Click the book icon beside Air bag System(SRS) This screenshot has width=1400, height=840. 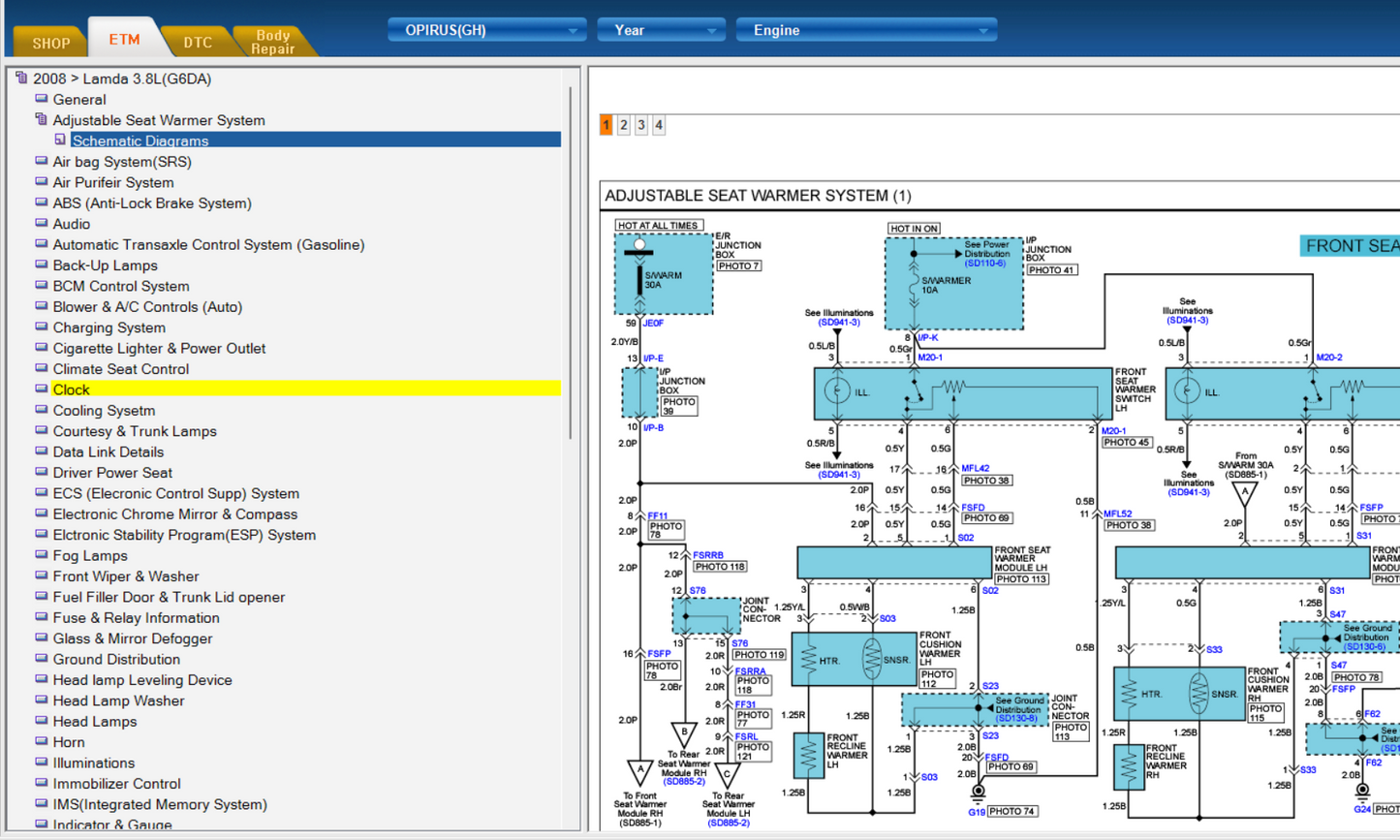(x=41, y=161)
